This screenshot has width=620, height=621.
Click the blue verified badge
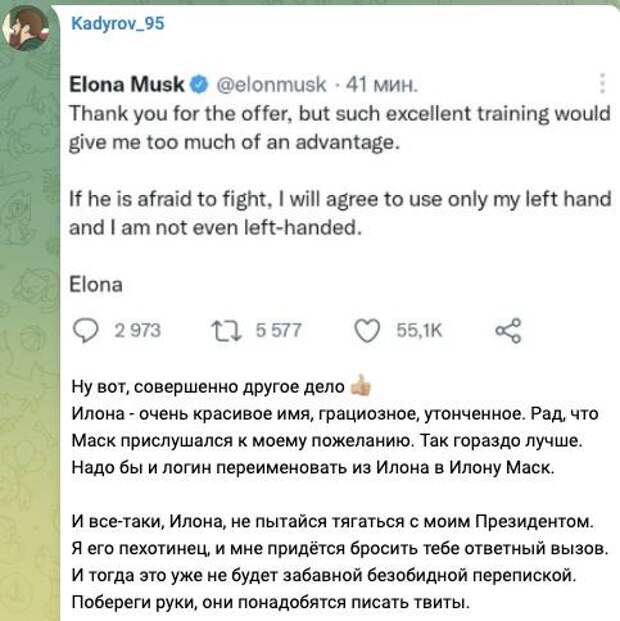pos(199,84)
